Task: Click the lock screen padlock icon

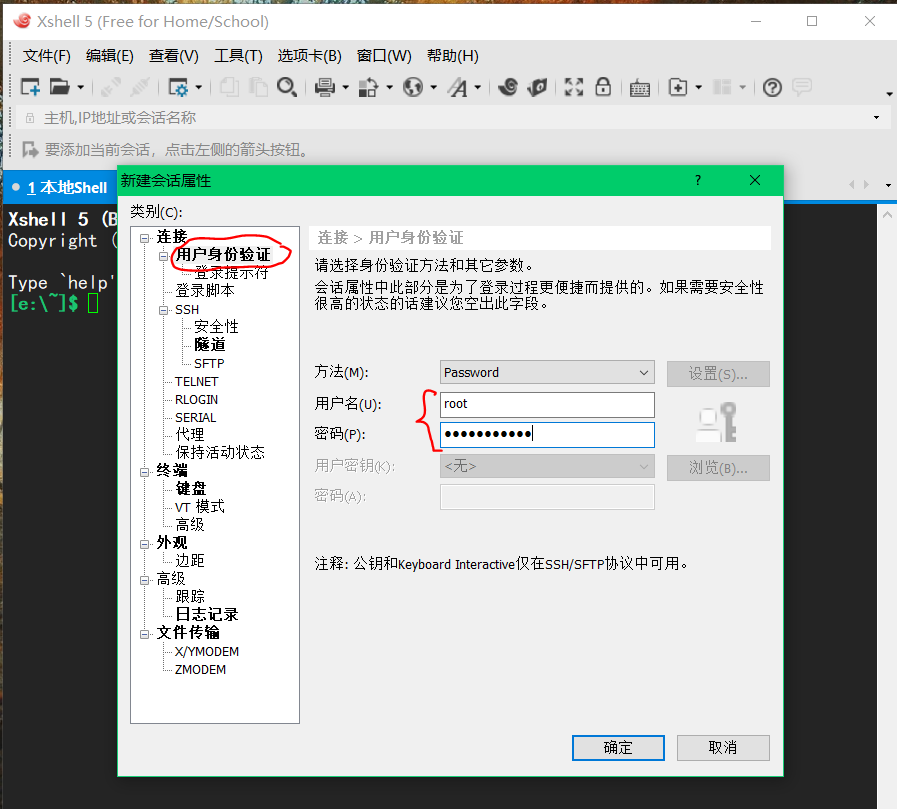Action: (603, 87)
